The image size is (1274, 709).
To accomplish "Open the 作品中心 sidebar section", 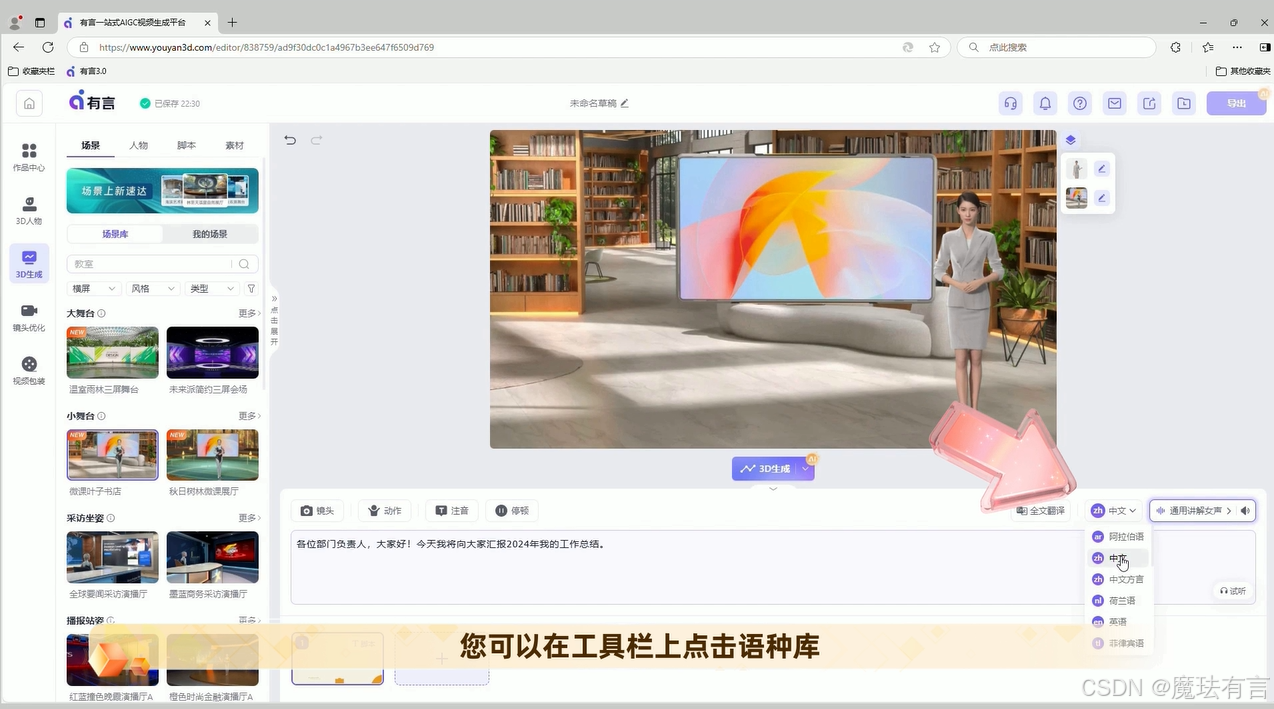I will pyautogui.click(x=29, y=157).
